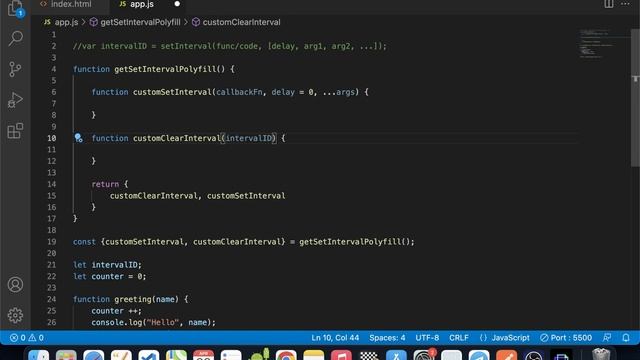This screenshot has width=640, height=360.
Task: Open Finder from the Dock
Action: (x=39, y=356)
